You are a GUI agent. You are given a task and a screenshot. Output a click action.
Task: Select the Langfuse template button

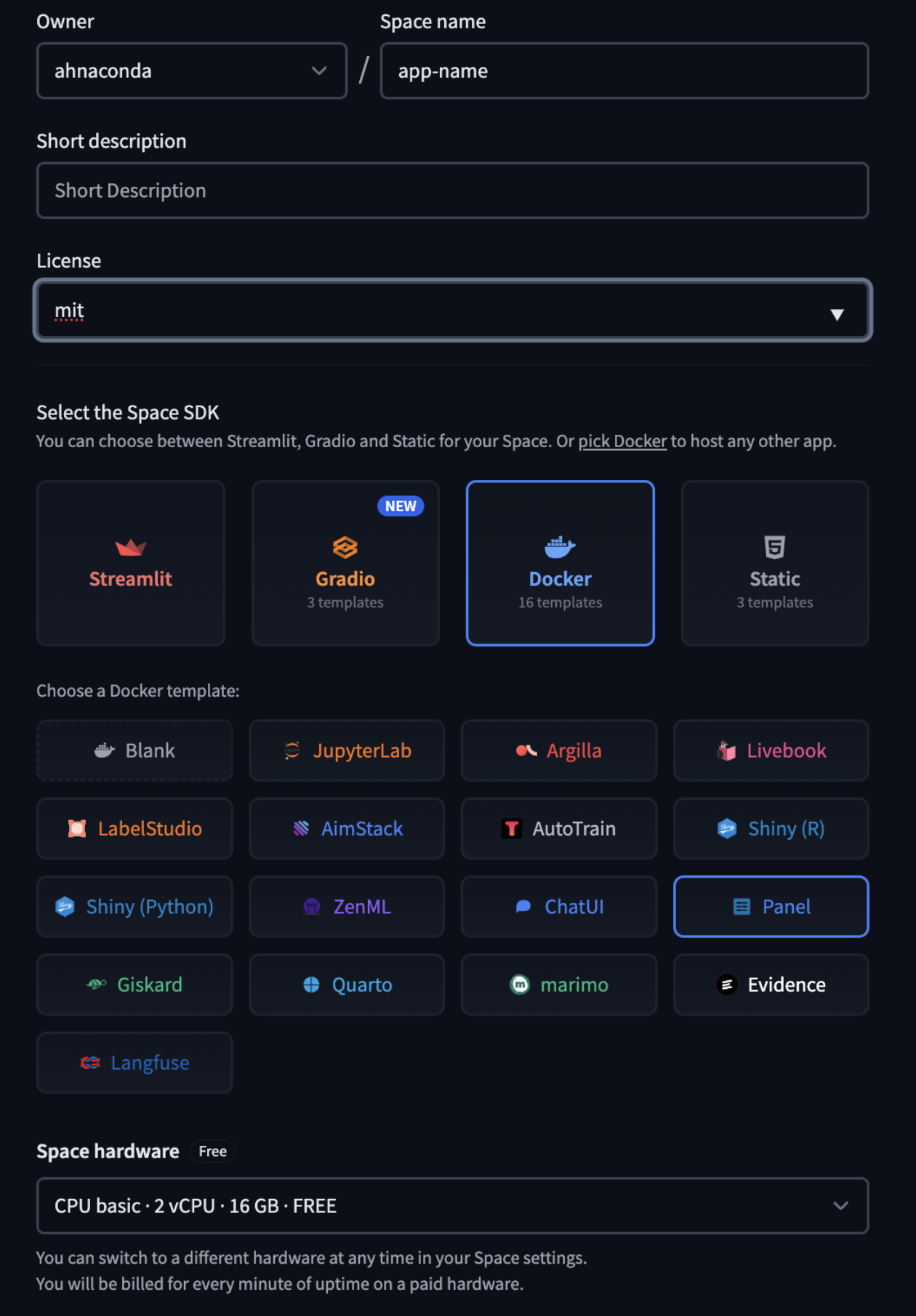tap(134, 1063)
